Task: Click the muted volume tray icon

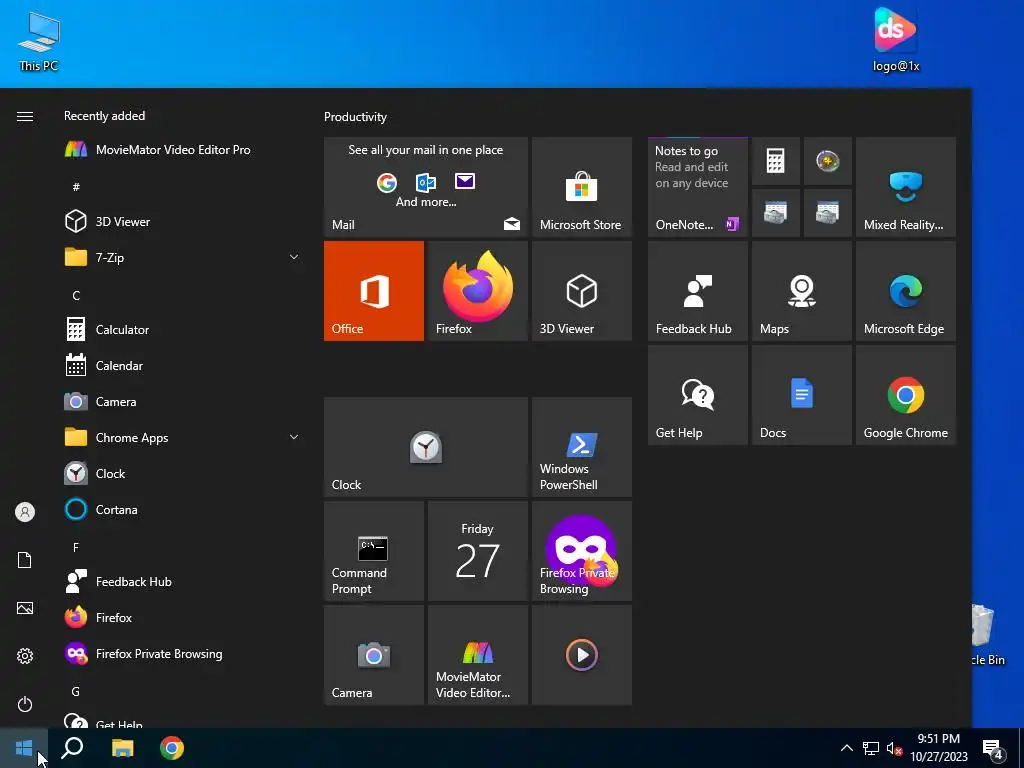Action: [894, 748]
